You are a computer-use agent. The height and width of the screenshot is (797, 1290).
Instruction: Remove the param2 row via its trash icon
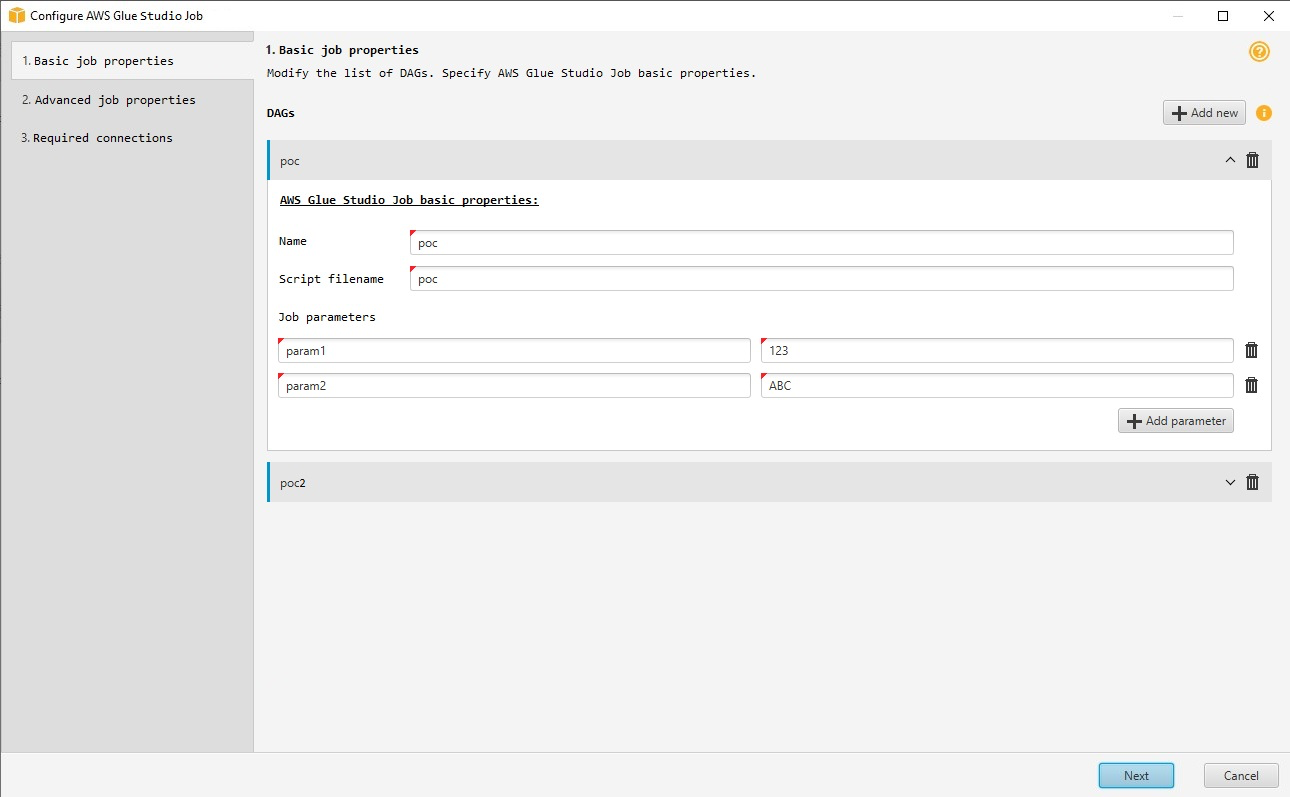1251,385
